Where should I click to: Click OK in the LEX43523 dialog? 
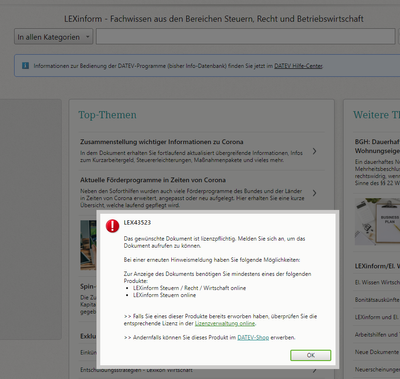point(311,355)
